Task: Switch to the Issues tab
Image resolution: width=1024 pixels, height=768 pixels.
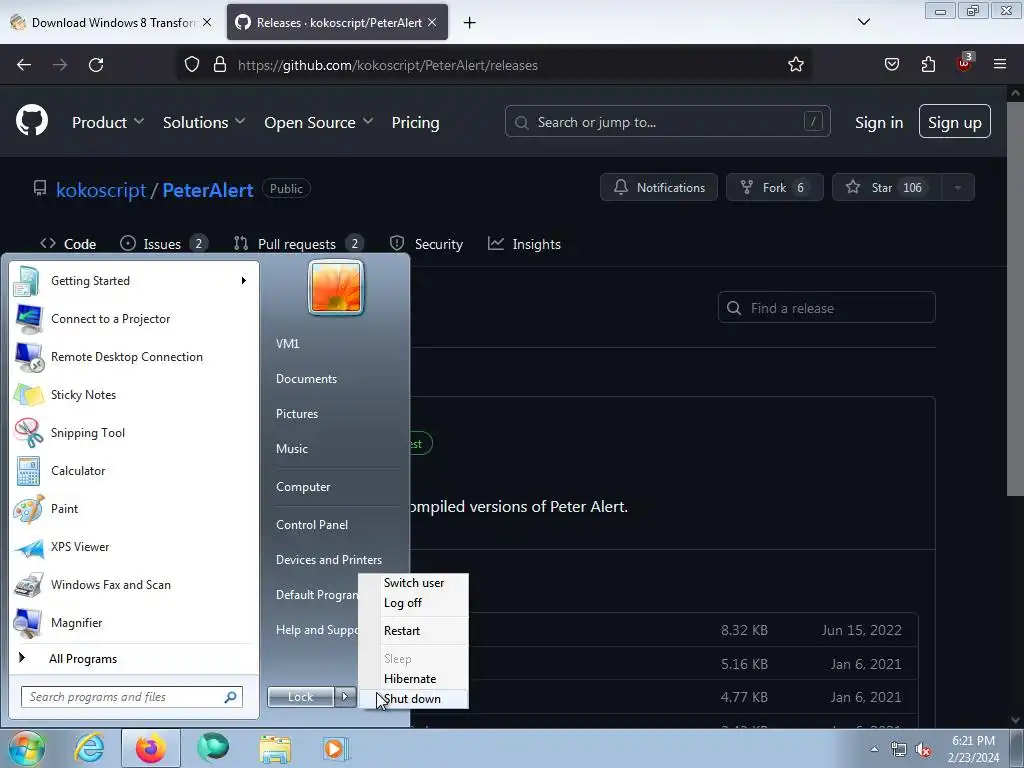Action: pos(164,244)
